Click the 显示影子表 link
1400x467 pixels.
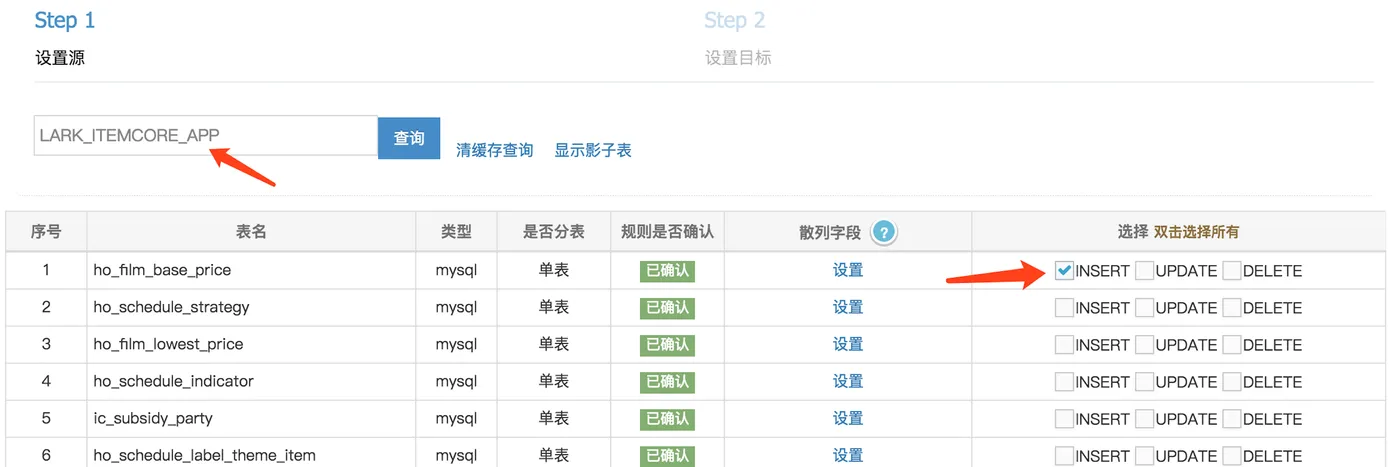pyautogui.click(x=593, y=150)
